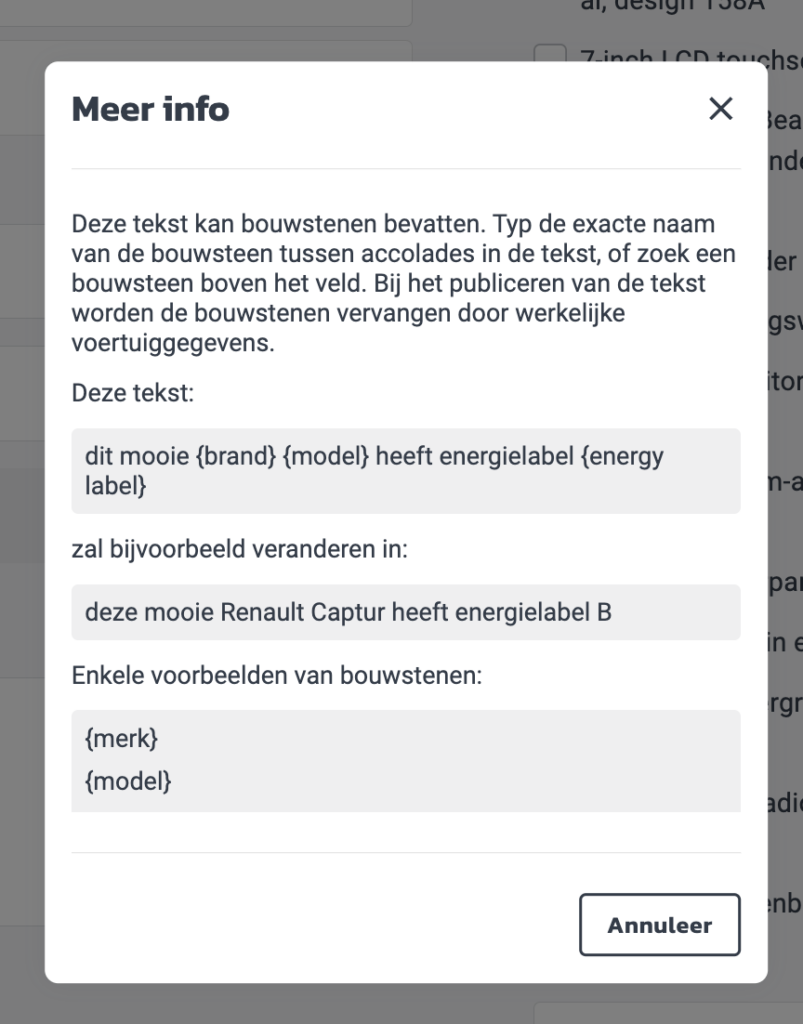Click {model} in the examples list

pos(128,781)
